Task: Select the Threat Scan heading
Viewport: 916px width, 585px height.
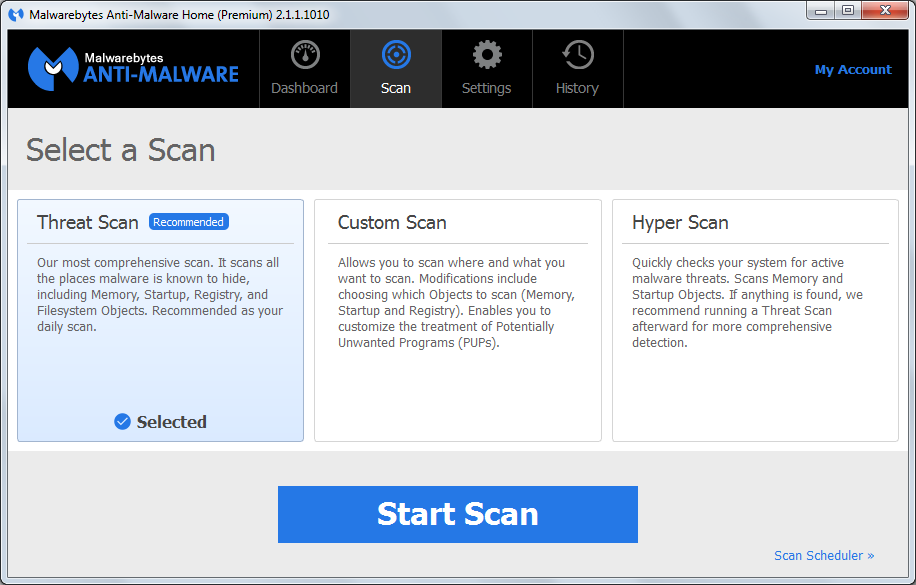Action: click(x=88, y=223)
